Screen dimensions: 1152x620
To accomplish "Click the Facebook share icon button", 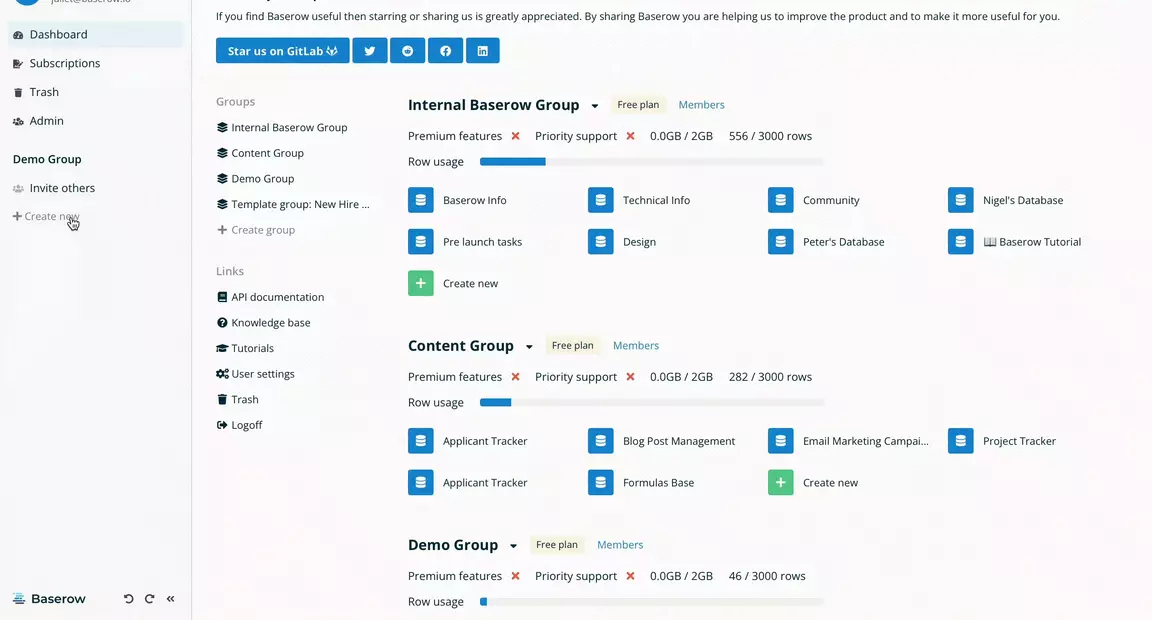I will click(x=445, y=51).
